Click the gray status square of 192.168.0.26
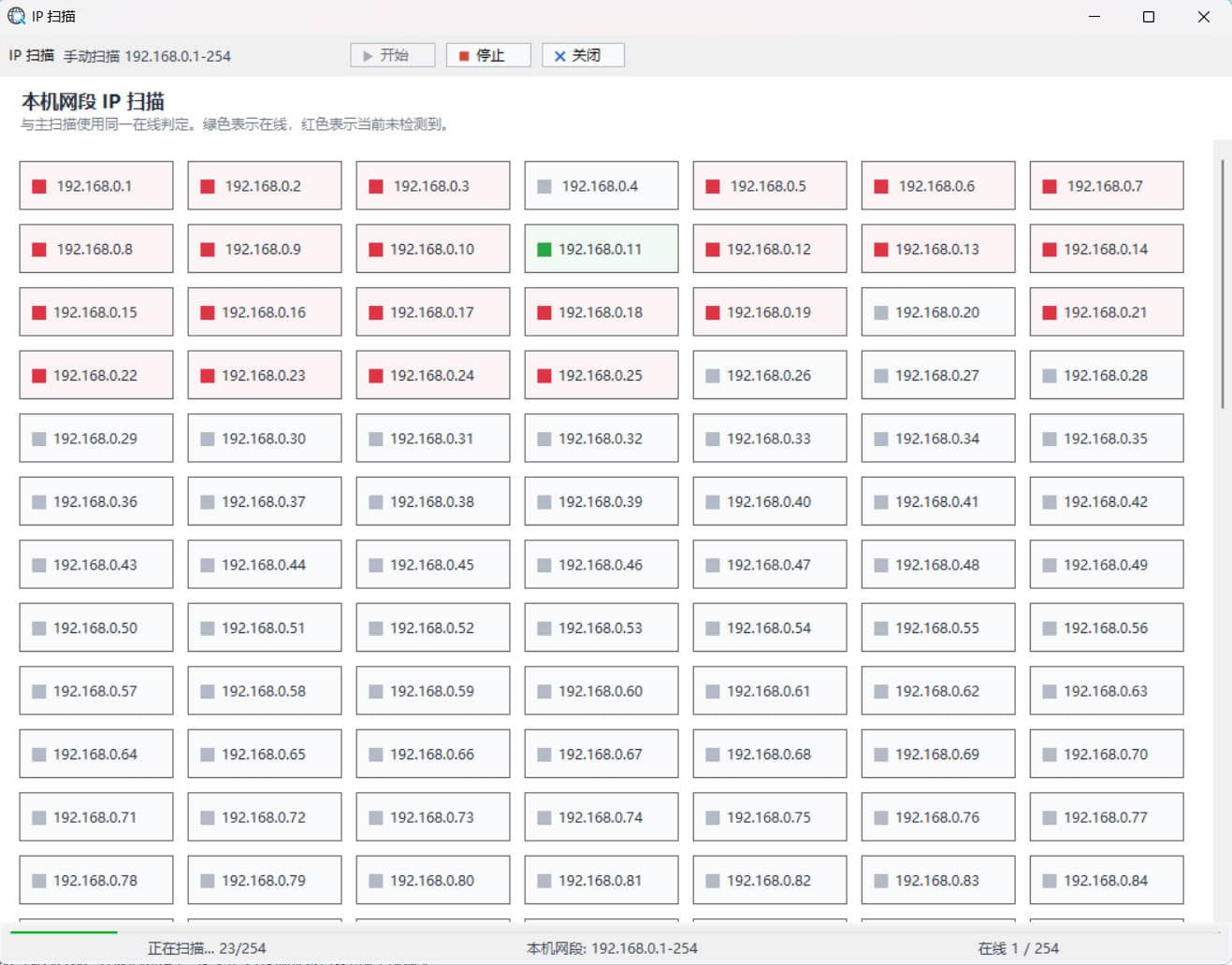The image size is (1232, 965). (x=713, y=376)
